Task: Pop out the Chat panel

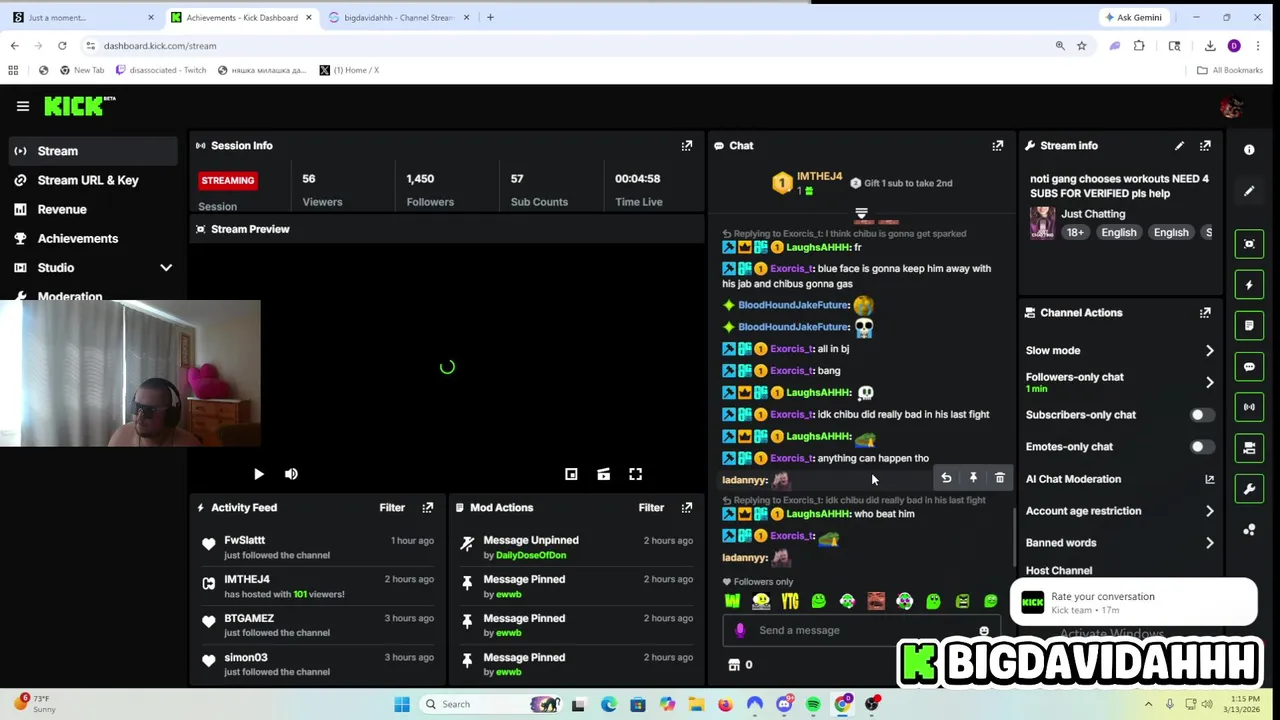Action: (998, 146)
